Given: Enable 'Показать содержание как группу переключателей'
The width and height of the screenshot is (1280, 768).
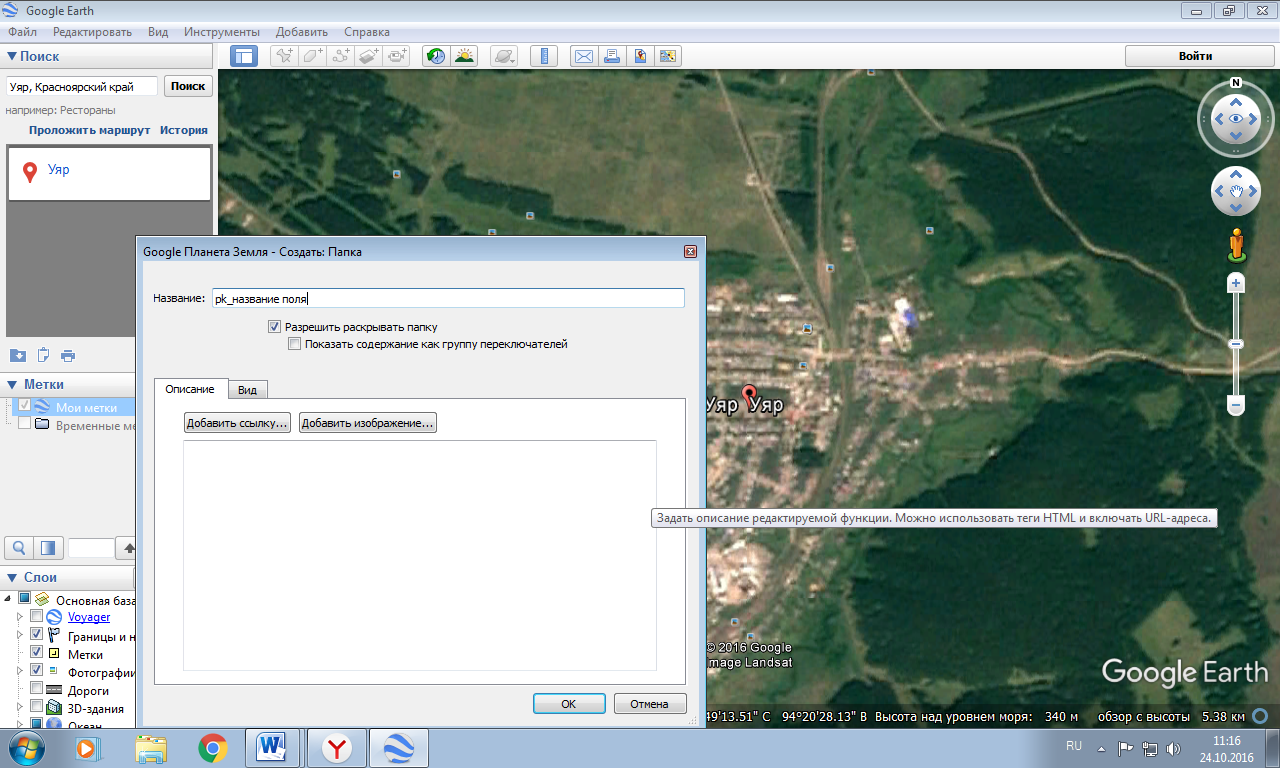Looking at the screenshot, I should 294,344.
